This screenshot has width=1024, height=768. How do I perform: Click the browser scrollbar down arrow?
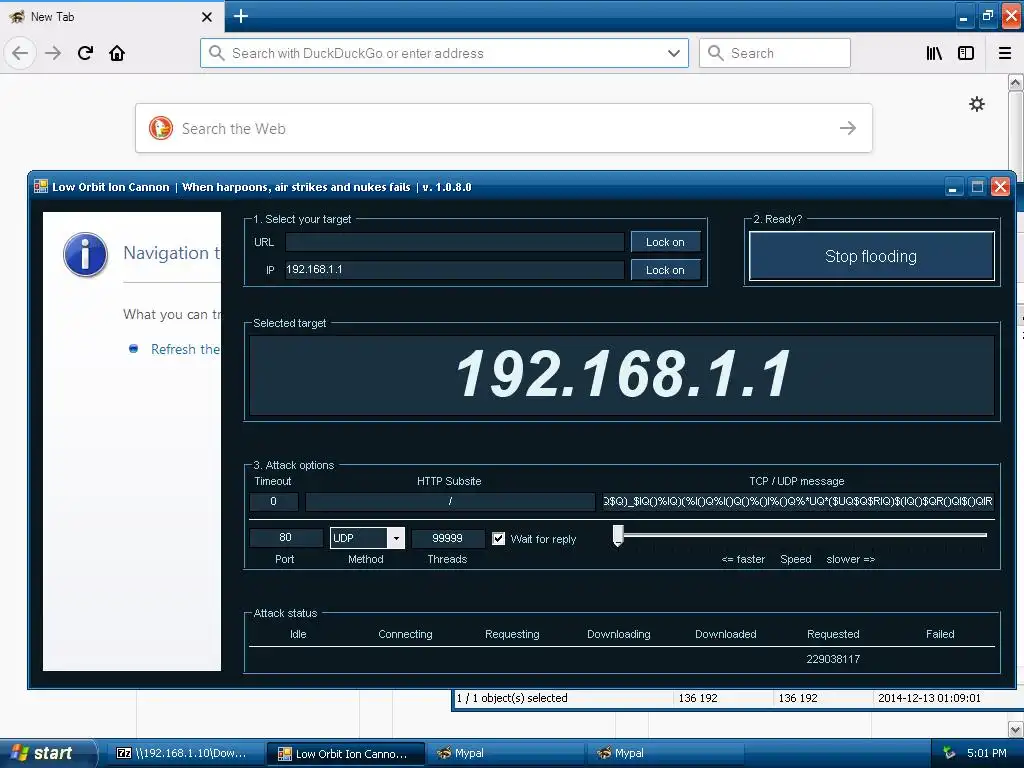1016,729
